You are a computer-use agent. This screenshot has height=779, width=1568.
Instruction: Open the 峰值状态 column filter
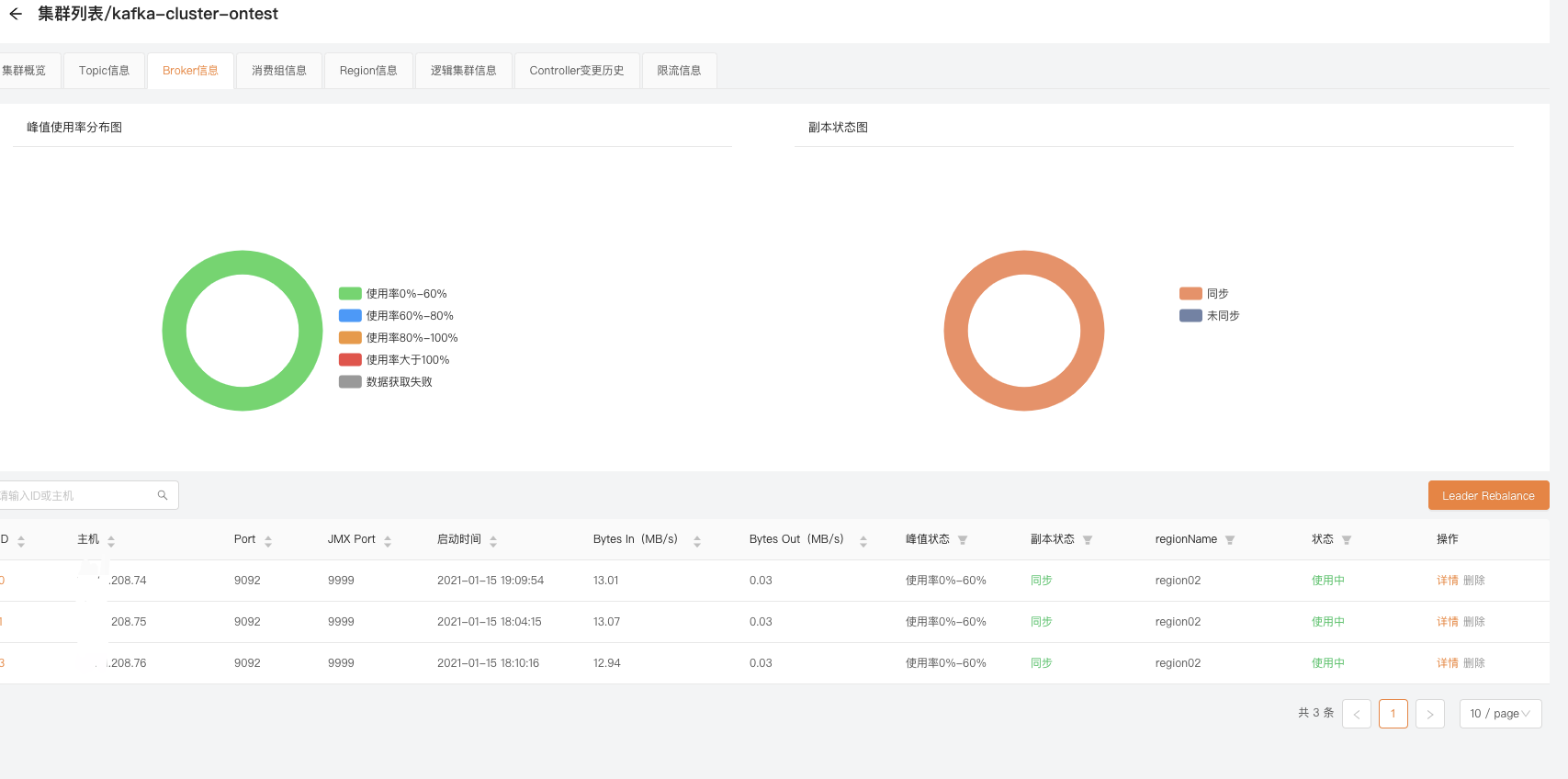pos(963,540)
